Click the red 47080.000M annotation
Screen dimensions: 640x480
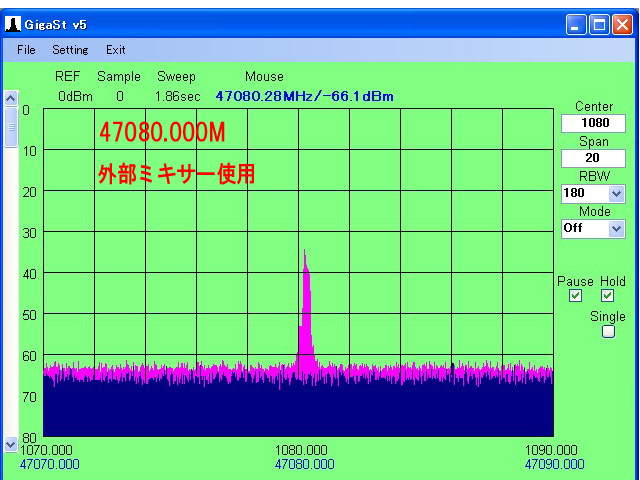pos(162,132)
